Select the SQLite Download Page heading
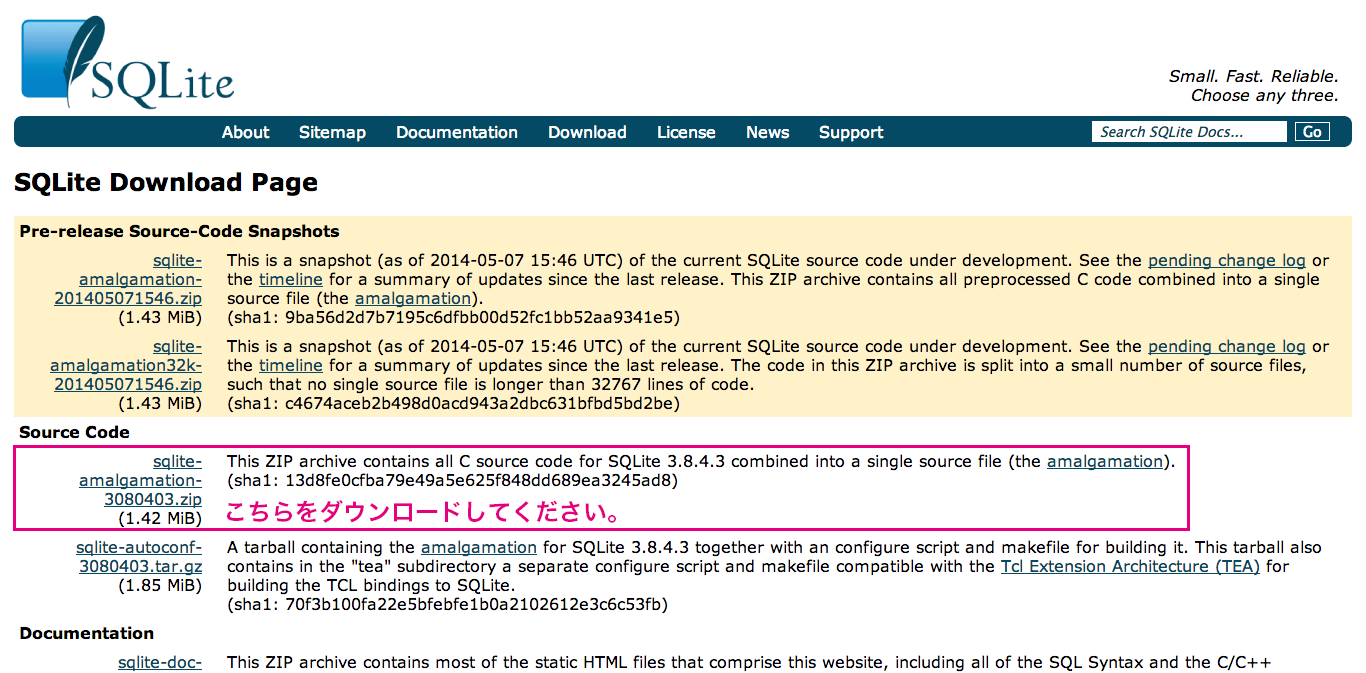This screenshot has width=1366, height=673. coord(166,183)
